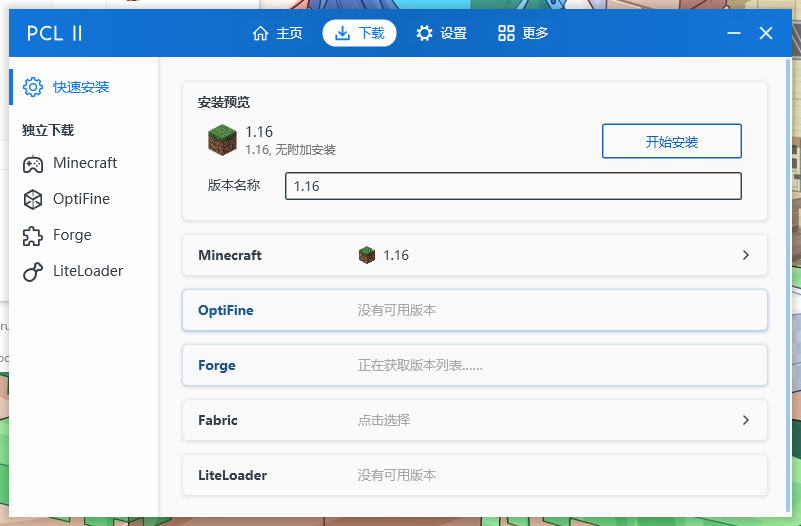Click the puzzle piece icon beside sidebar Forge
This screenshot has height=526, width=801.
click(x=33, y=236)
